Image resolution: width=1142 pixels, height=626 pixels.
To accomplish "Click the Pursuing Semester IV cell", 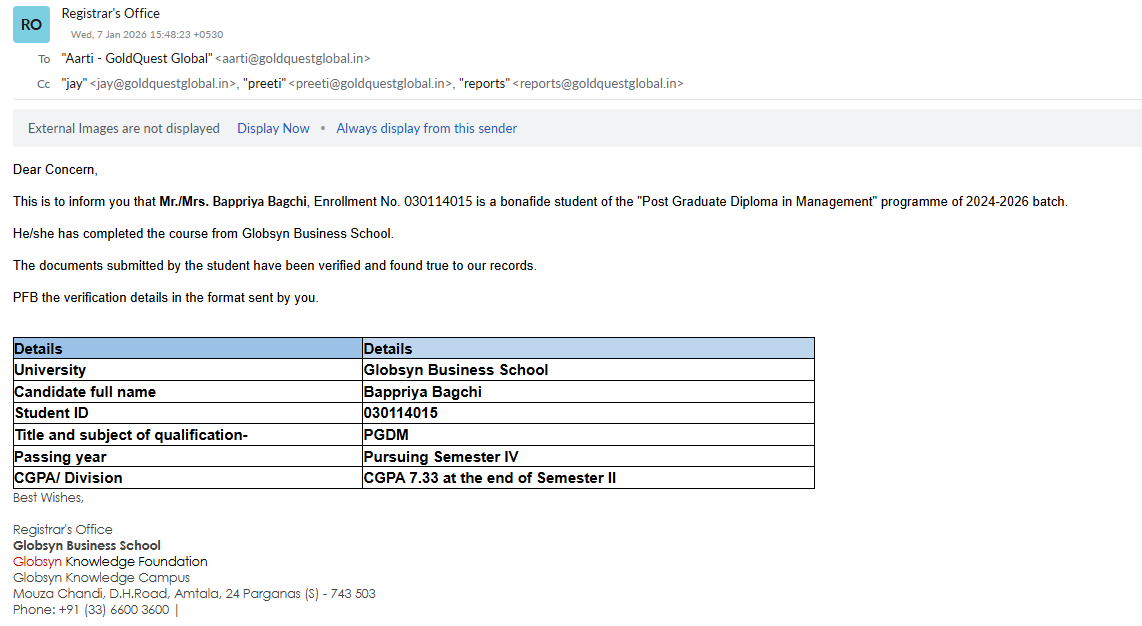I will (x=441, y=457).
